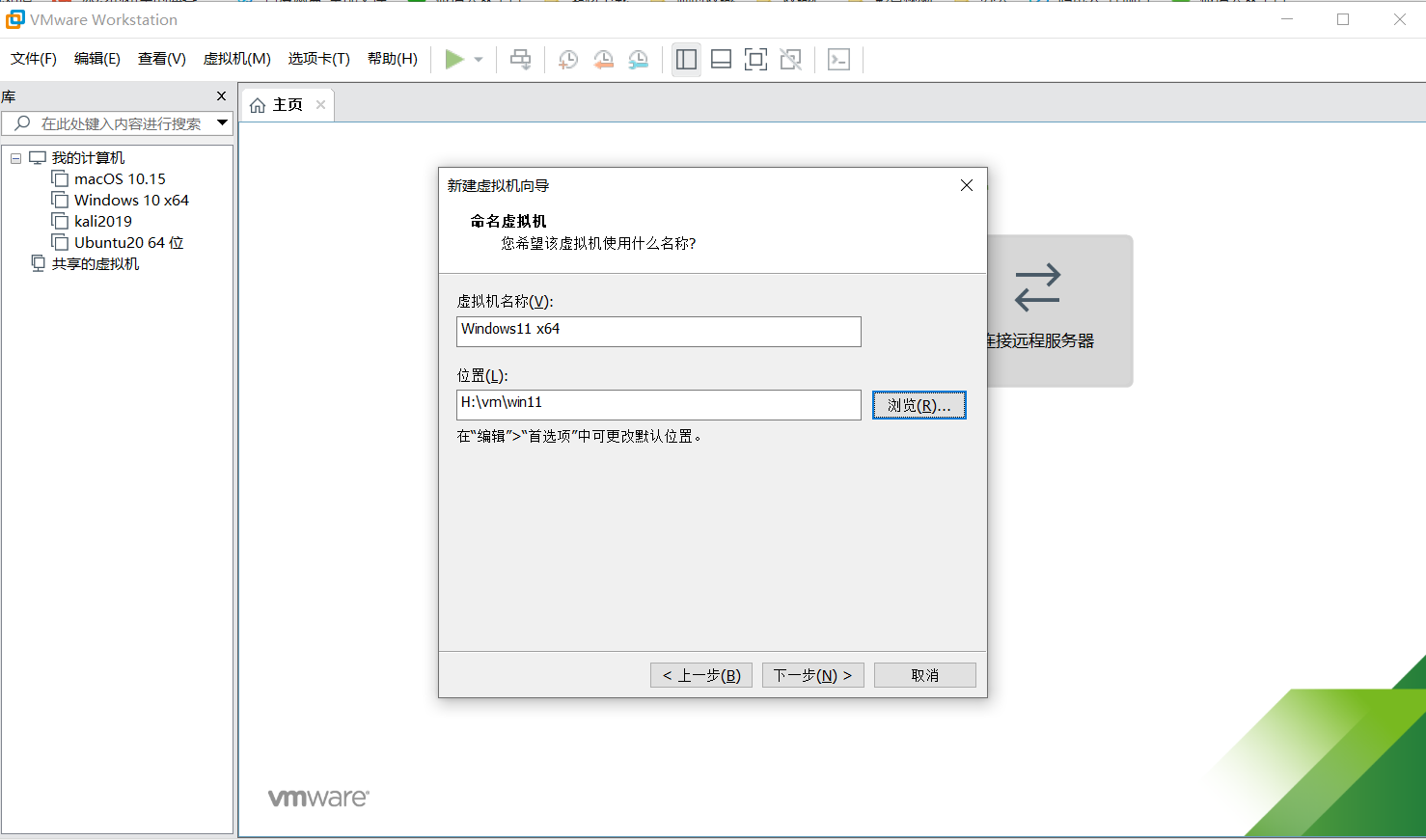The height and width of the screenshot is (840, 1426).
Task: Click the green Power On play icon
Action: tap(453, 60)
